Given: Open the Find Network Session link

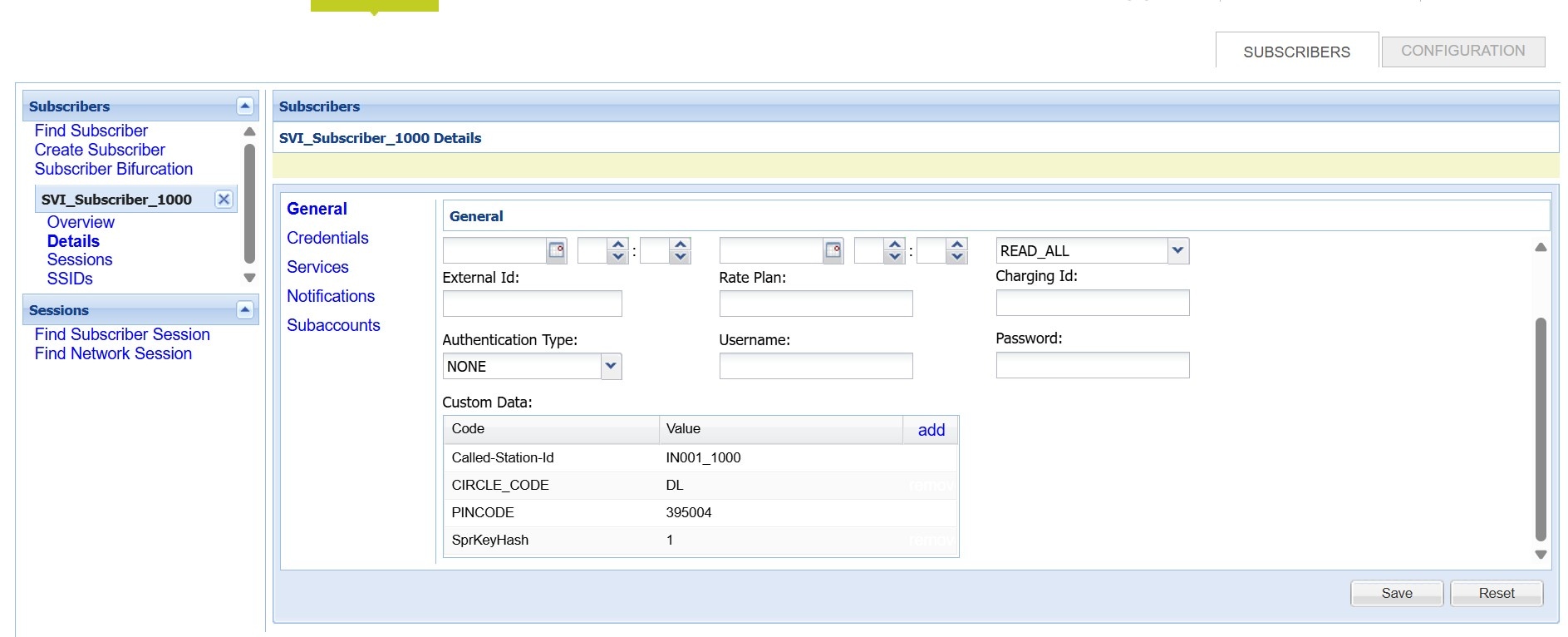Looking at the screenshot, I should (113, 353).
